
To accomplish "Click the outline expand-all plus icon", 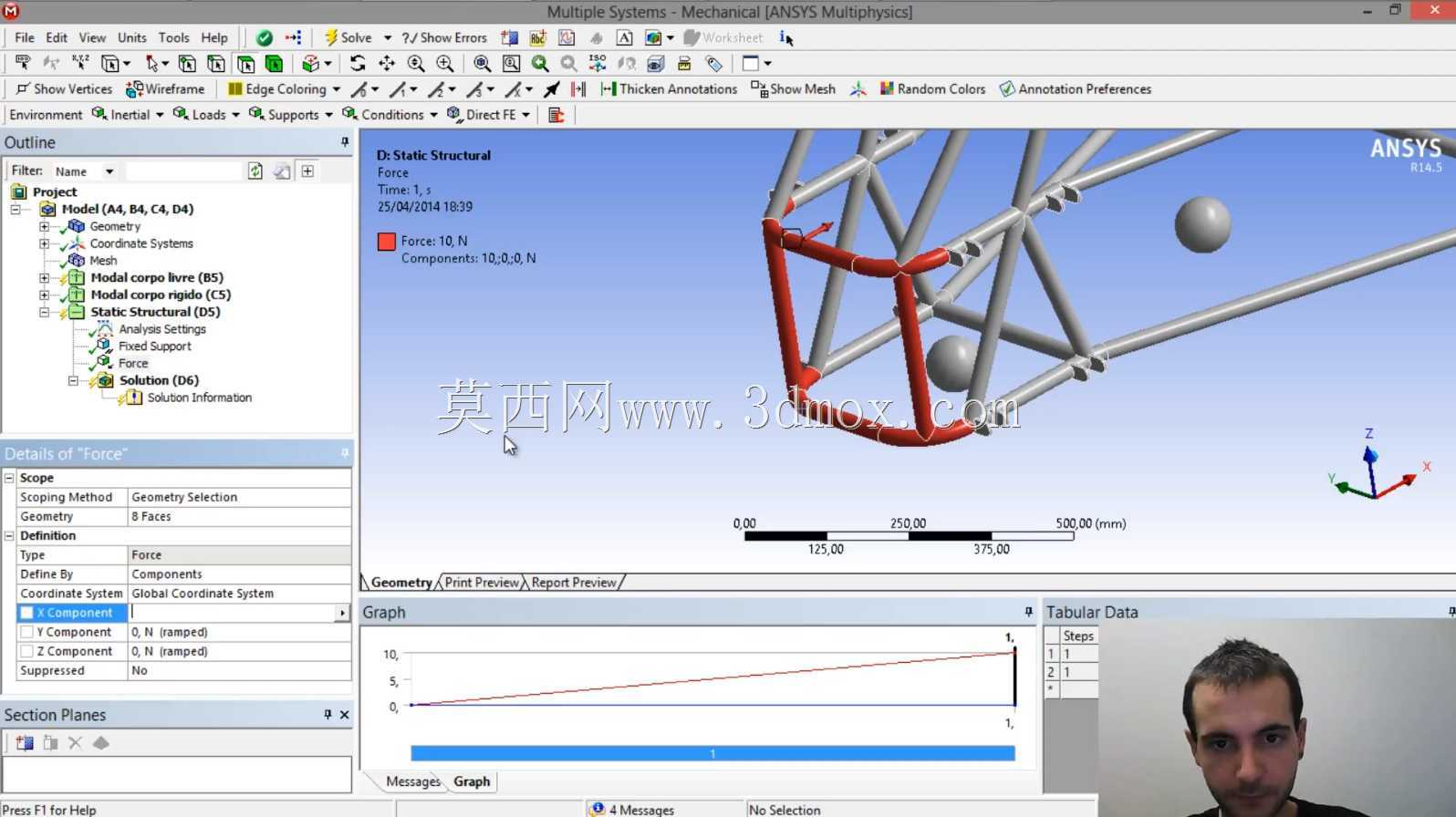I will point(308,171).
